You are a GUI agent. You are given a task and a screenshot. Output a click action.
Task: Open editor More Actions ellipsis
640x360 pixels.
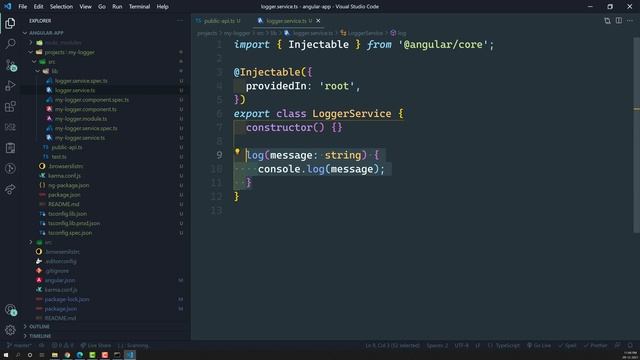pyautogui.click(x=630, y=20)
